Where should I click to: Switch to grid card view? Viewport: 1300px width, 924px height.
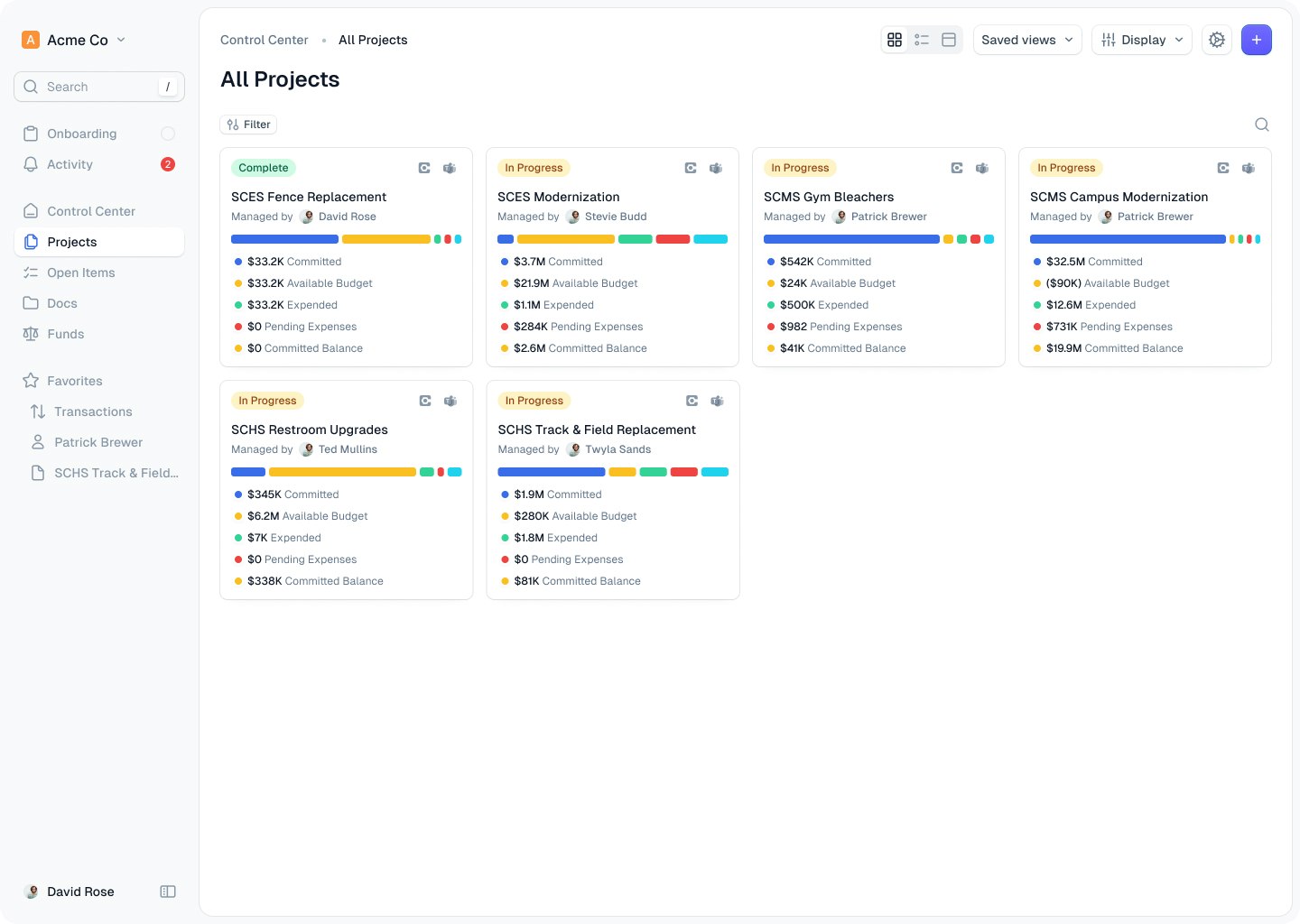coord(895,40)
